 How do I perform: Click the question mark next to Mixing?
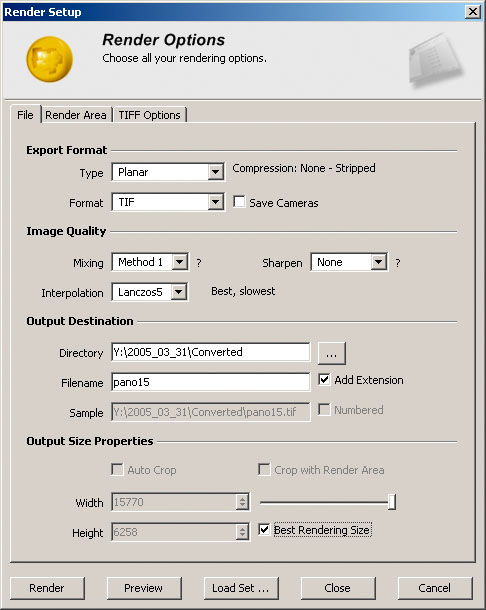click(199, 263)
